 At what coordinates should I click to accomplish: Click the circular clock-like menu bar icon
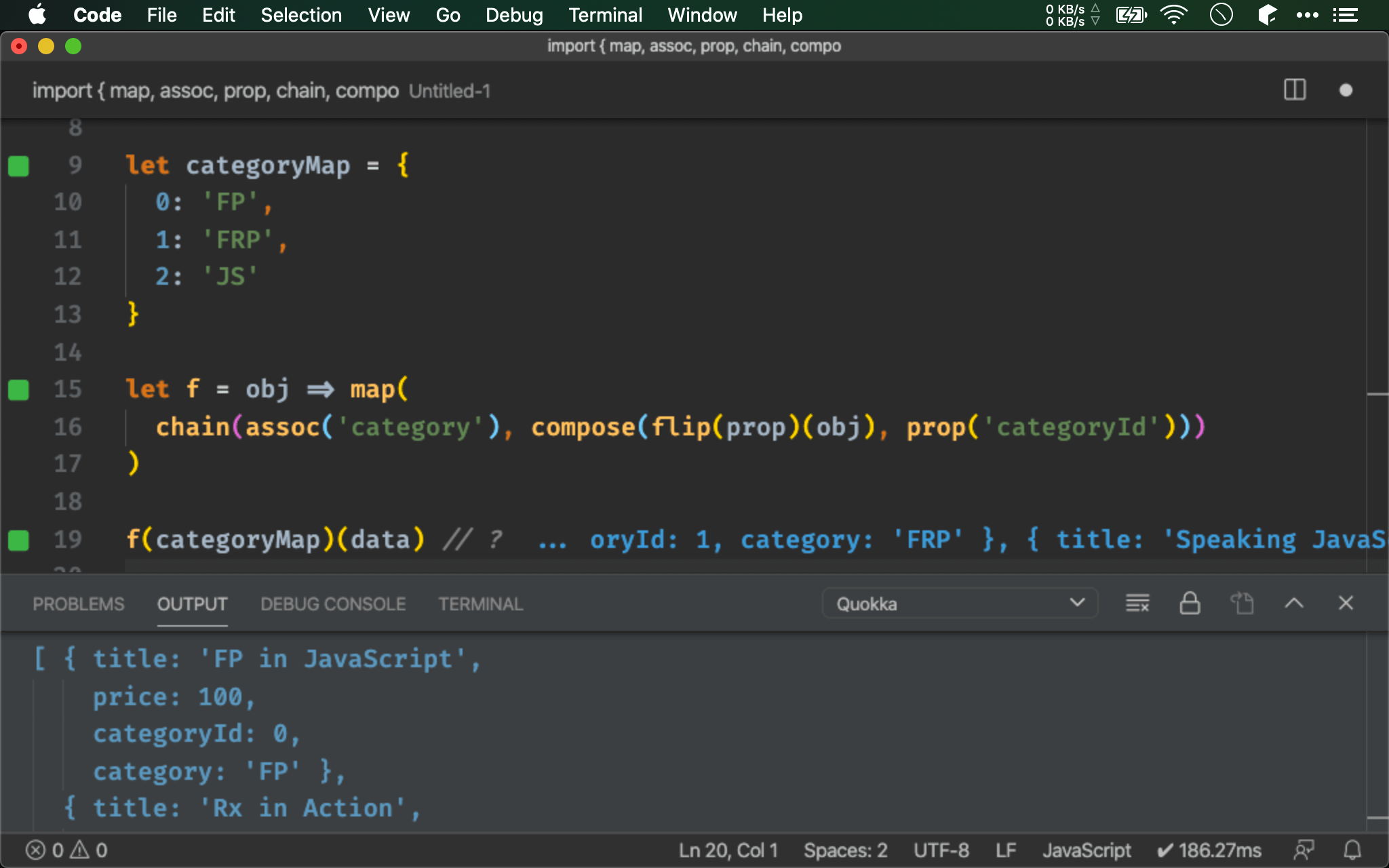point(1221,15)
